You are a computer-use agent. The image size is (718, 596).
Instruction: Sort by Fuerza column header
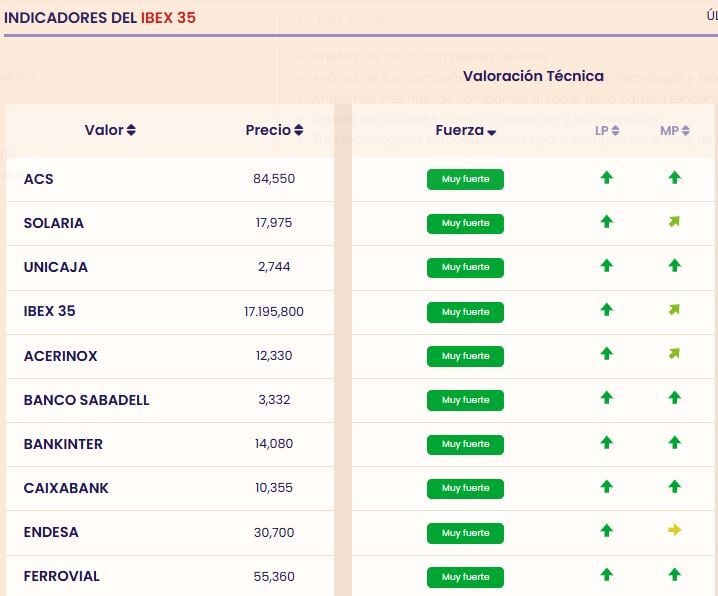click(x=466, y=130)
